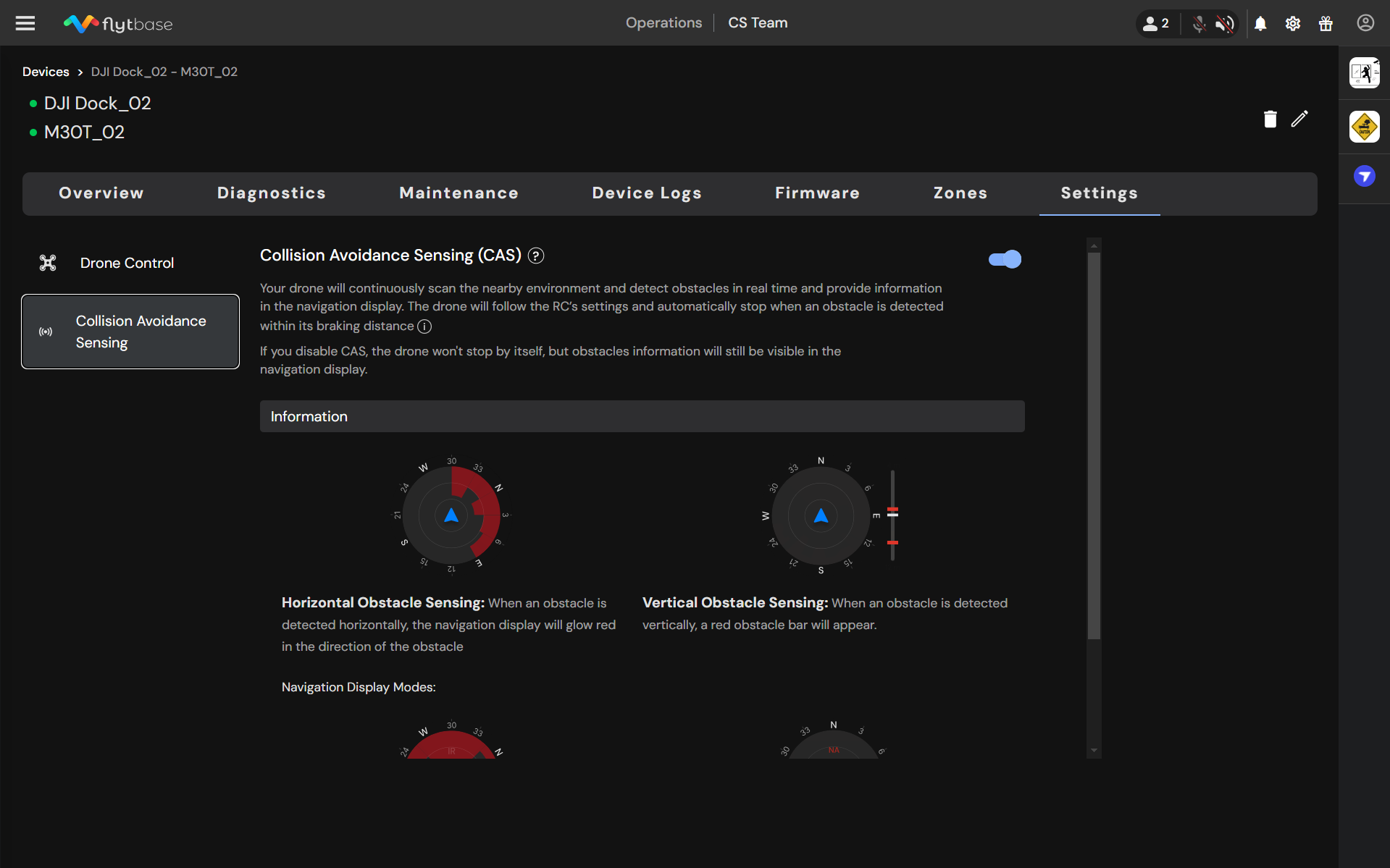Open the user profile icon
This screenshot has height=868, width=1390.
click(1365, 23)
